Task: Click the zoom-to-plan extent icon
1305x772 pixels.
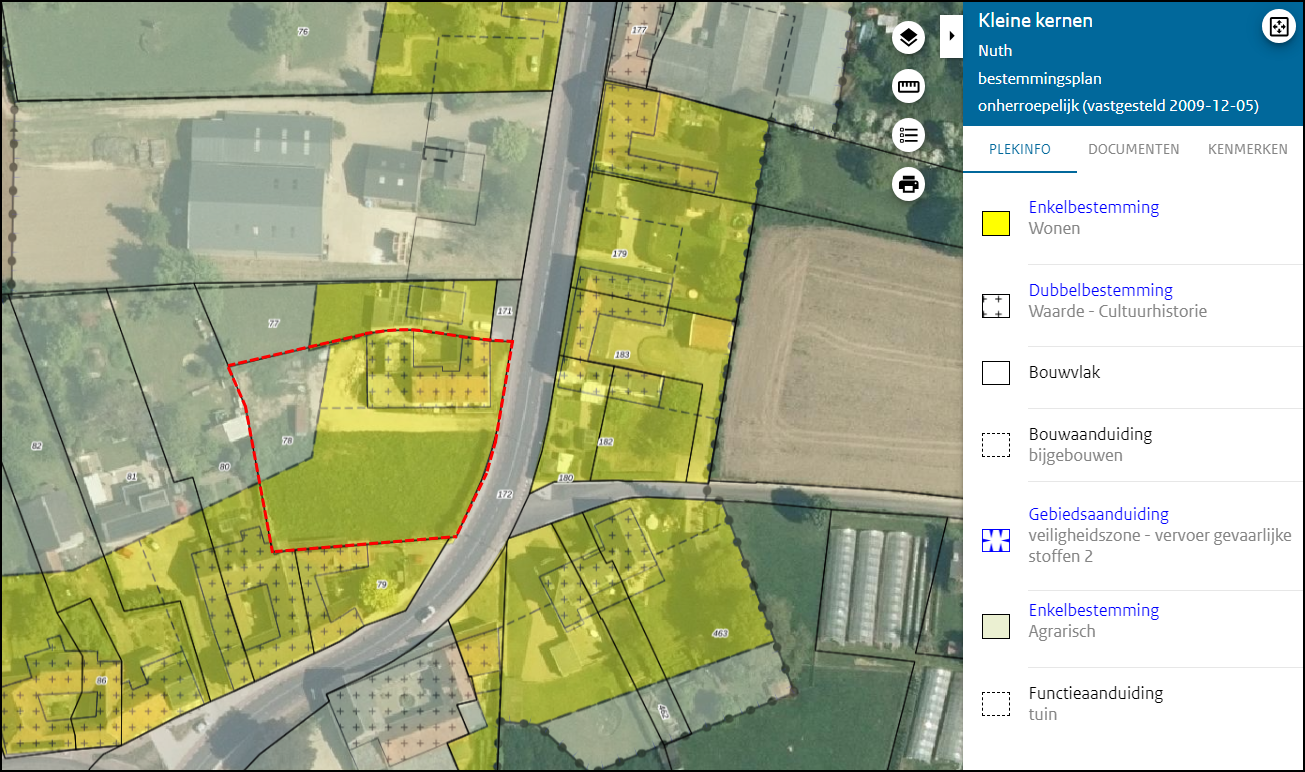Action: pos(1278,27)
